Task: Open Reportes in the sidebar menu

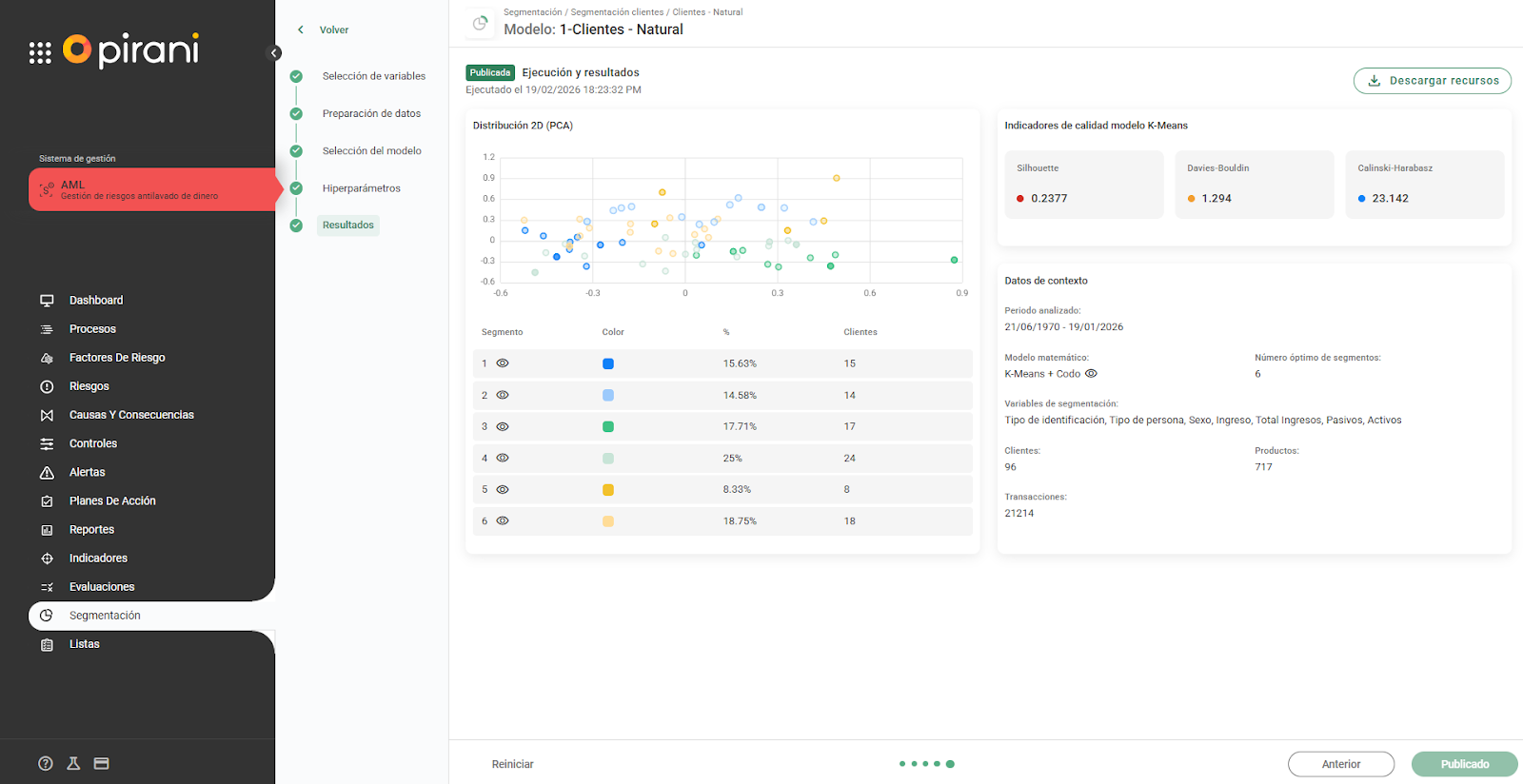Action: tap(91, 530)
